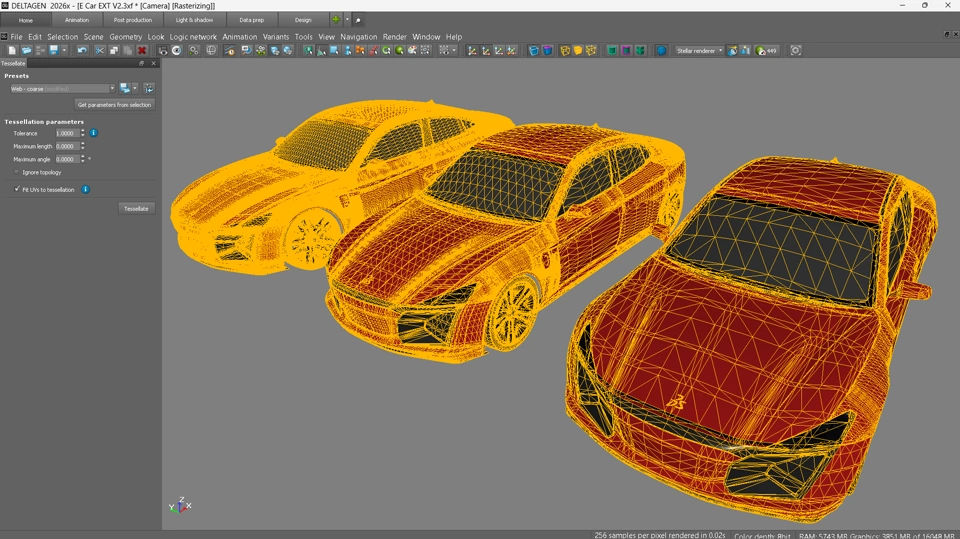Click the Maximum angle spinner arrows
Viewport: 960px width, 539px height.
point(83,159)
